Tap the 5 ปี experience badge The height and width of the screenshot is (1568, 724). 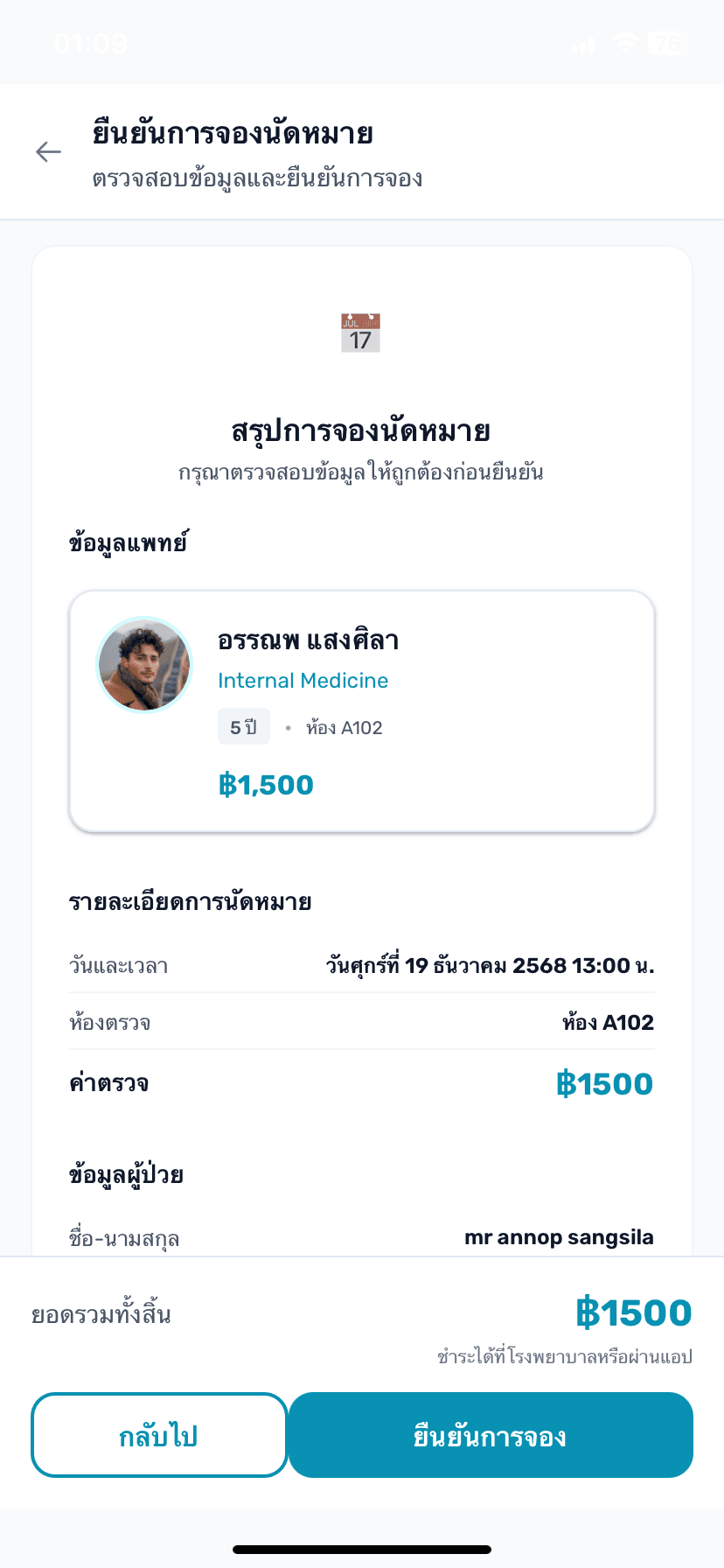(x=243, y=727)
